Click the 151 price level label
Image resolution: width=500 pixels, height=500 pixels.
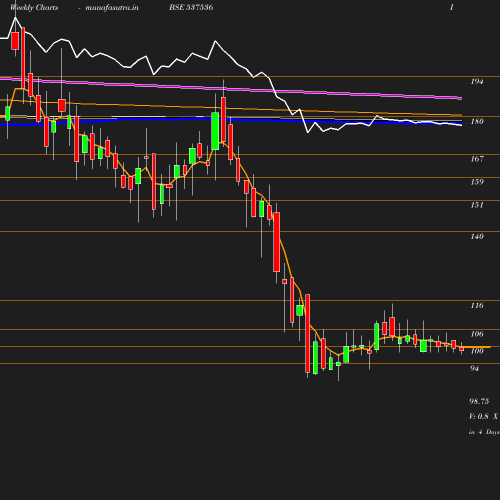[477, 205]
